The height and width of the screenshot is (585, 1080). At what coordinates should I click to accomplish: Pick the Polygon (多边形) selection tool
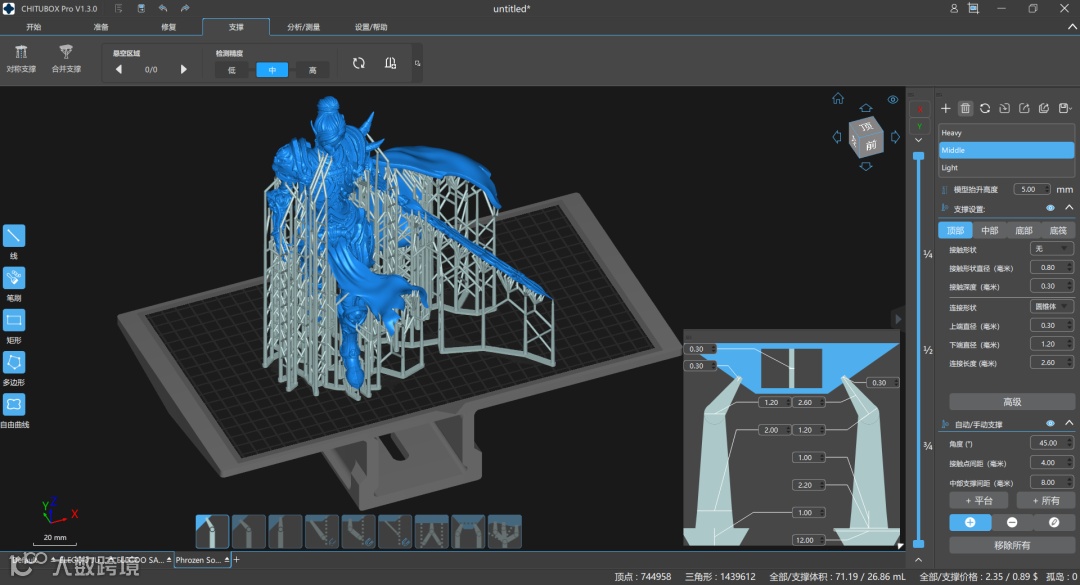[x=14, y=362]
